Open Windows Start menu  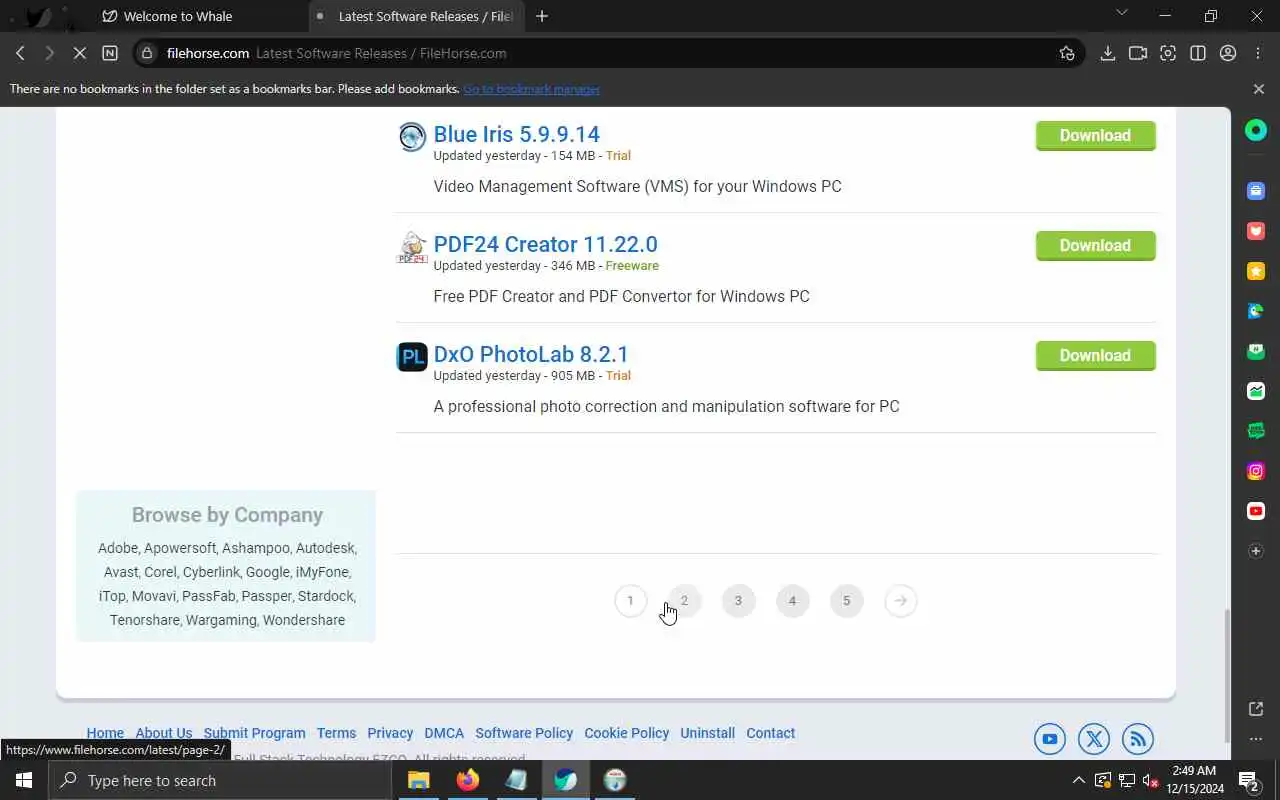24,780
